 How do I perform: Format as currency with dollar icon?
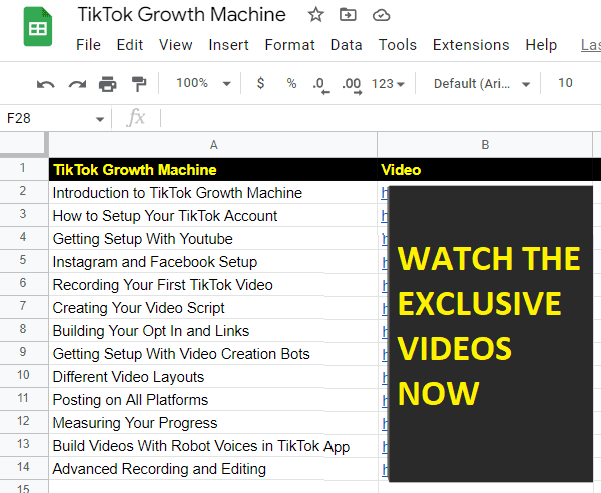(x=260, y=83)
